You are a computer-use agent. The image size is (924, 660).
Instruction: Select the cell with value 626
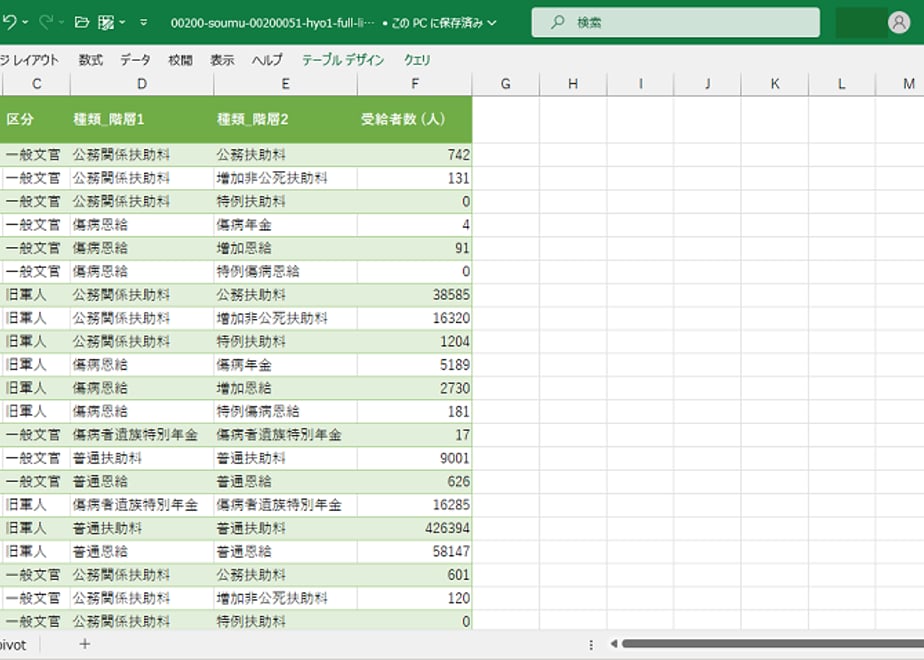(x=415, y=481)
